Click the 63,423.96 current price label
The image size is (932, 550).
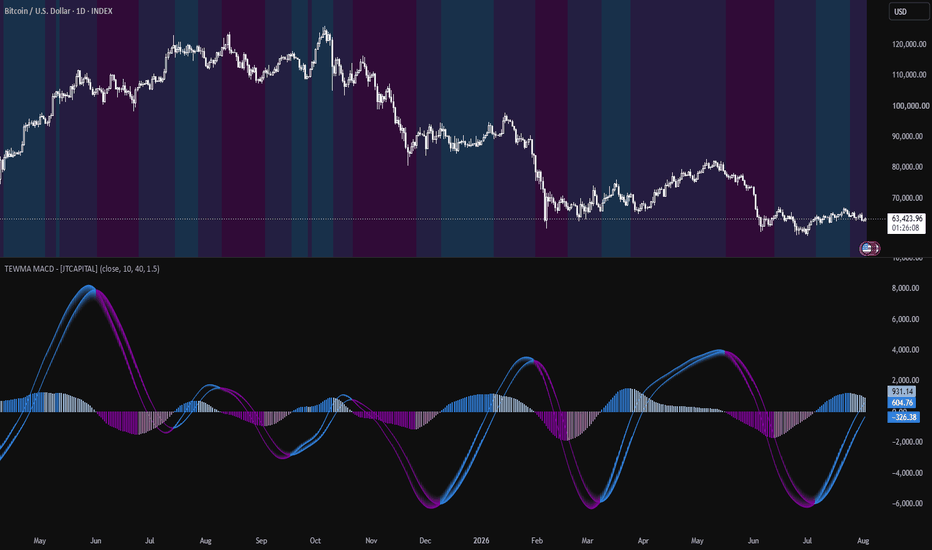pyautogui.click(x=906, y=219)
